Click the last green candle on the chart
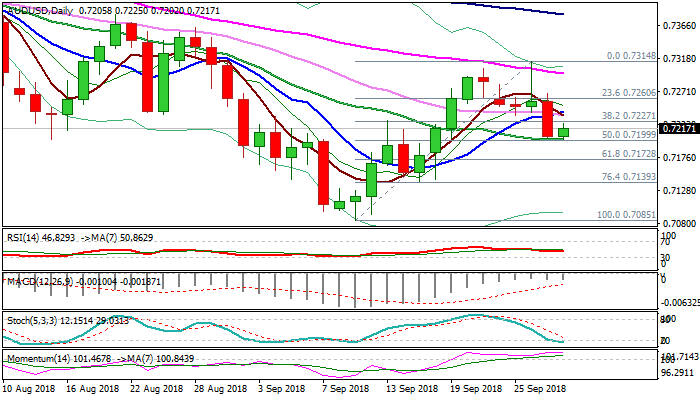The width and height of the screenshot is (700, 400). coord(564,132)
